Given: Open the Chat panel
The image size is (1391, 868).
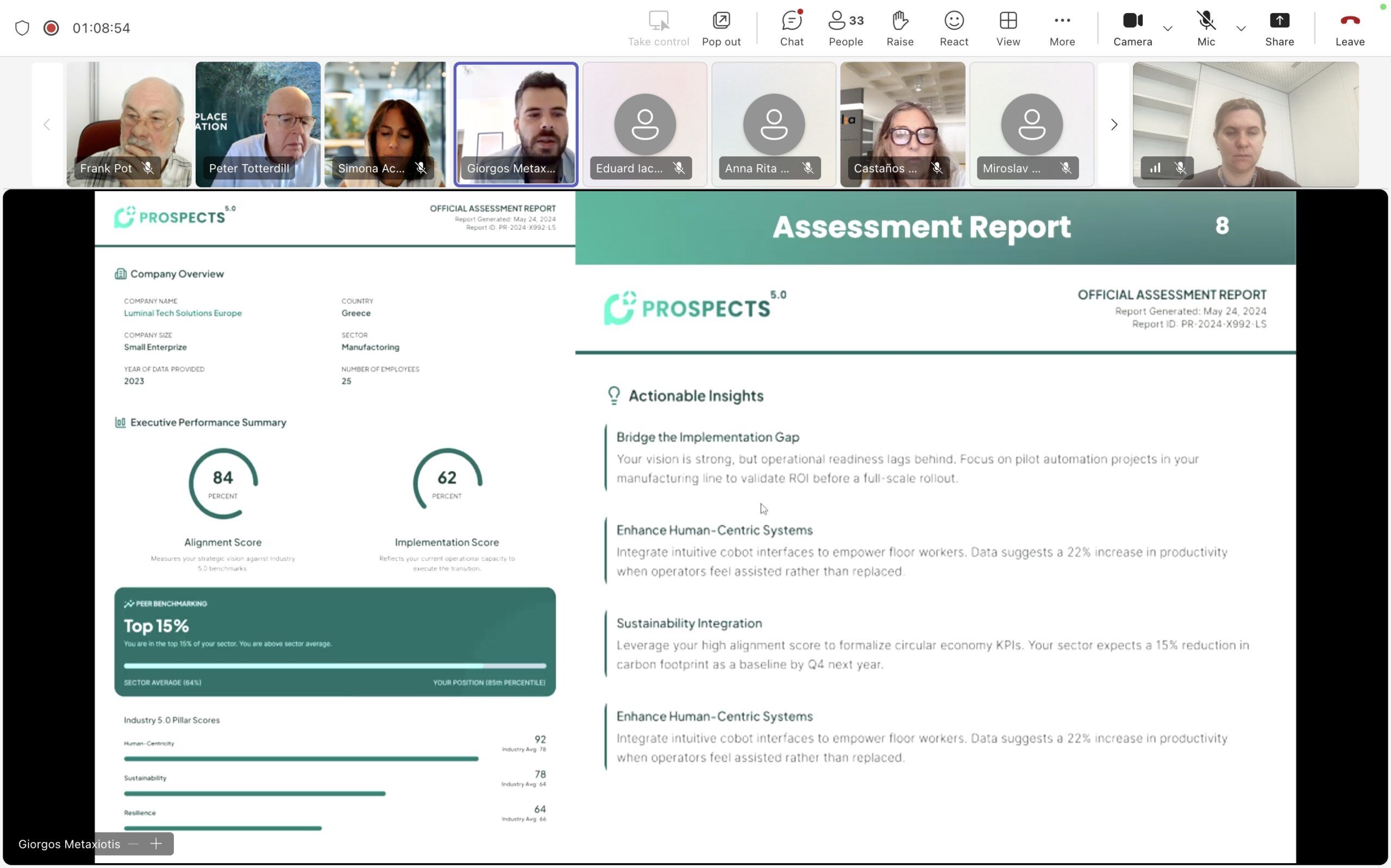Looking at the screenshot, I should tap(792, 28).
